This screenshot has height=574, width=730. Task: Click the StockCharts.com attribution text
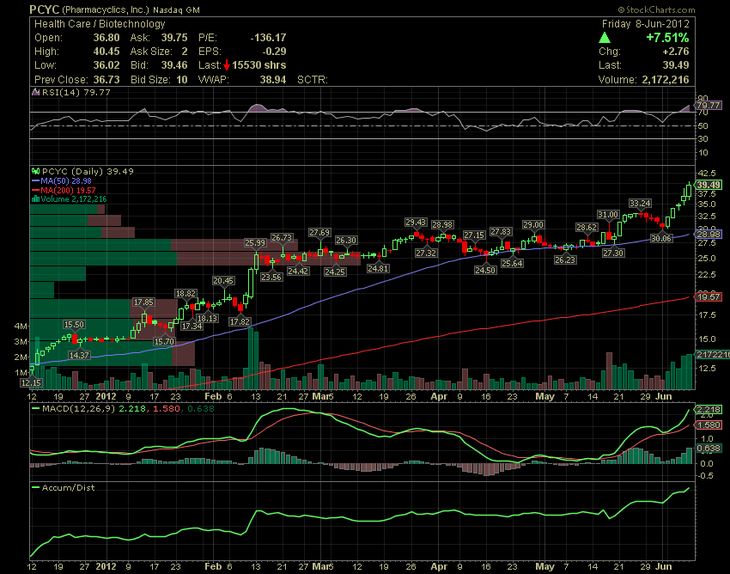click(x=656, y=9)
